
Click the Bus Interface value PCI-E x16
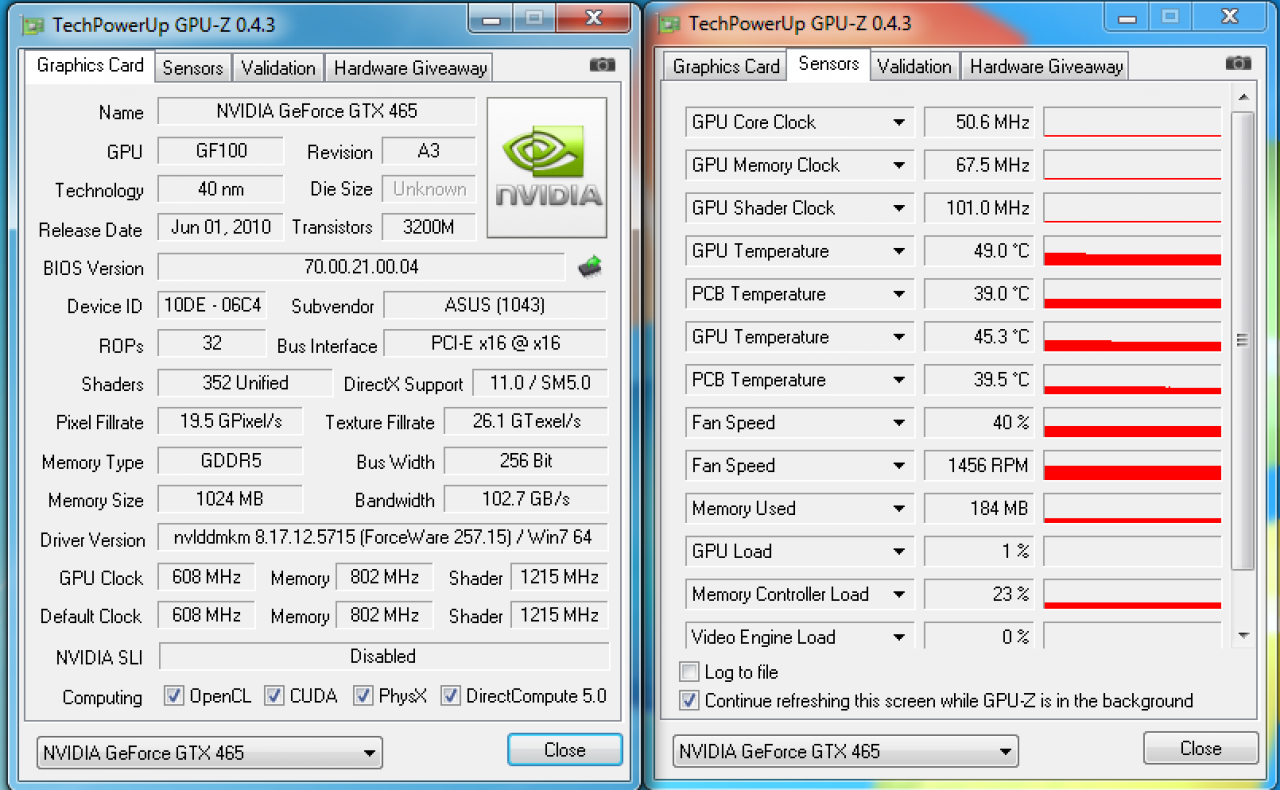[x=495, y=343]
